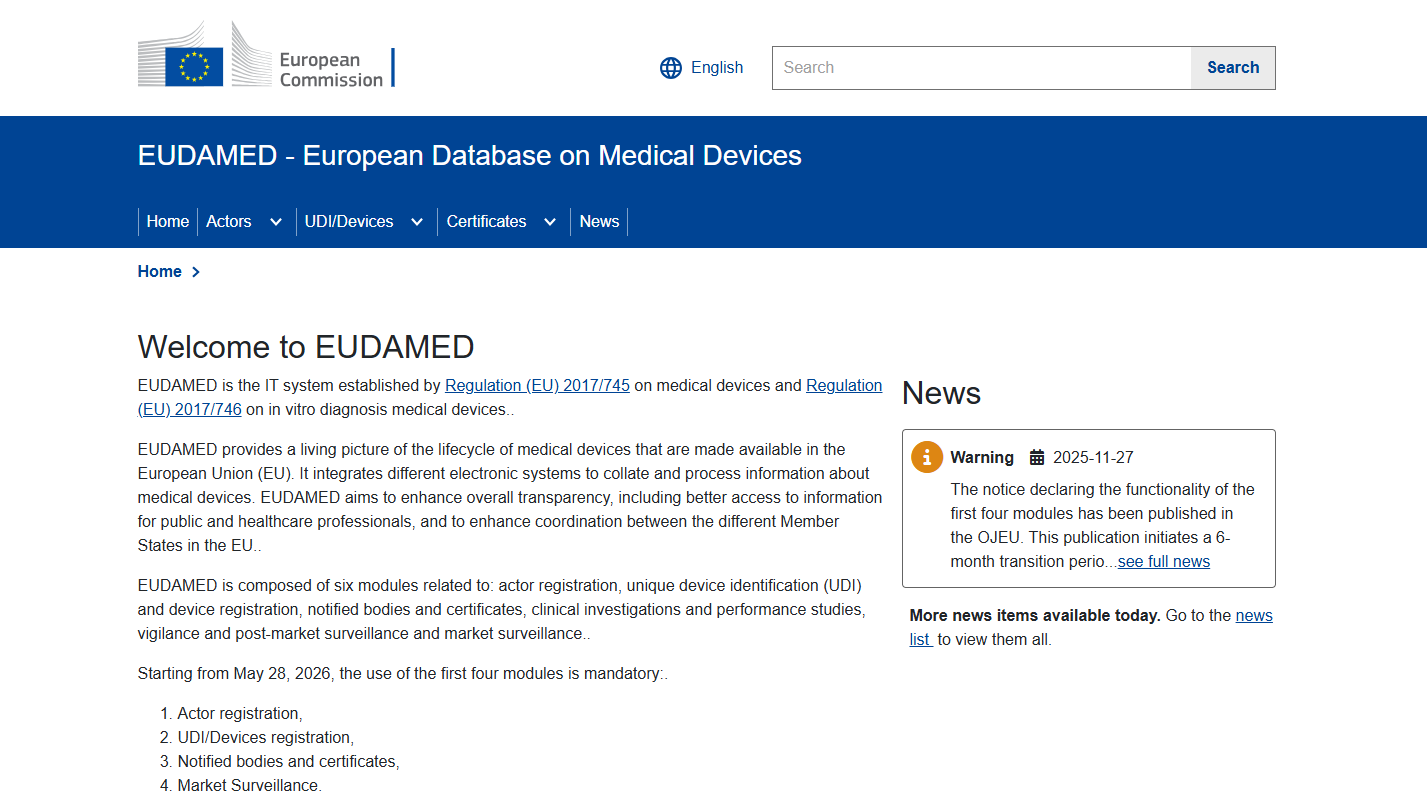Click the EUDAMED site title in banner
Viewport: 1427px width, 809px height.
[x=470, y=156]
